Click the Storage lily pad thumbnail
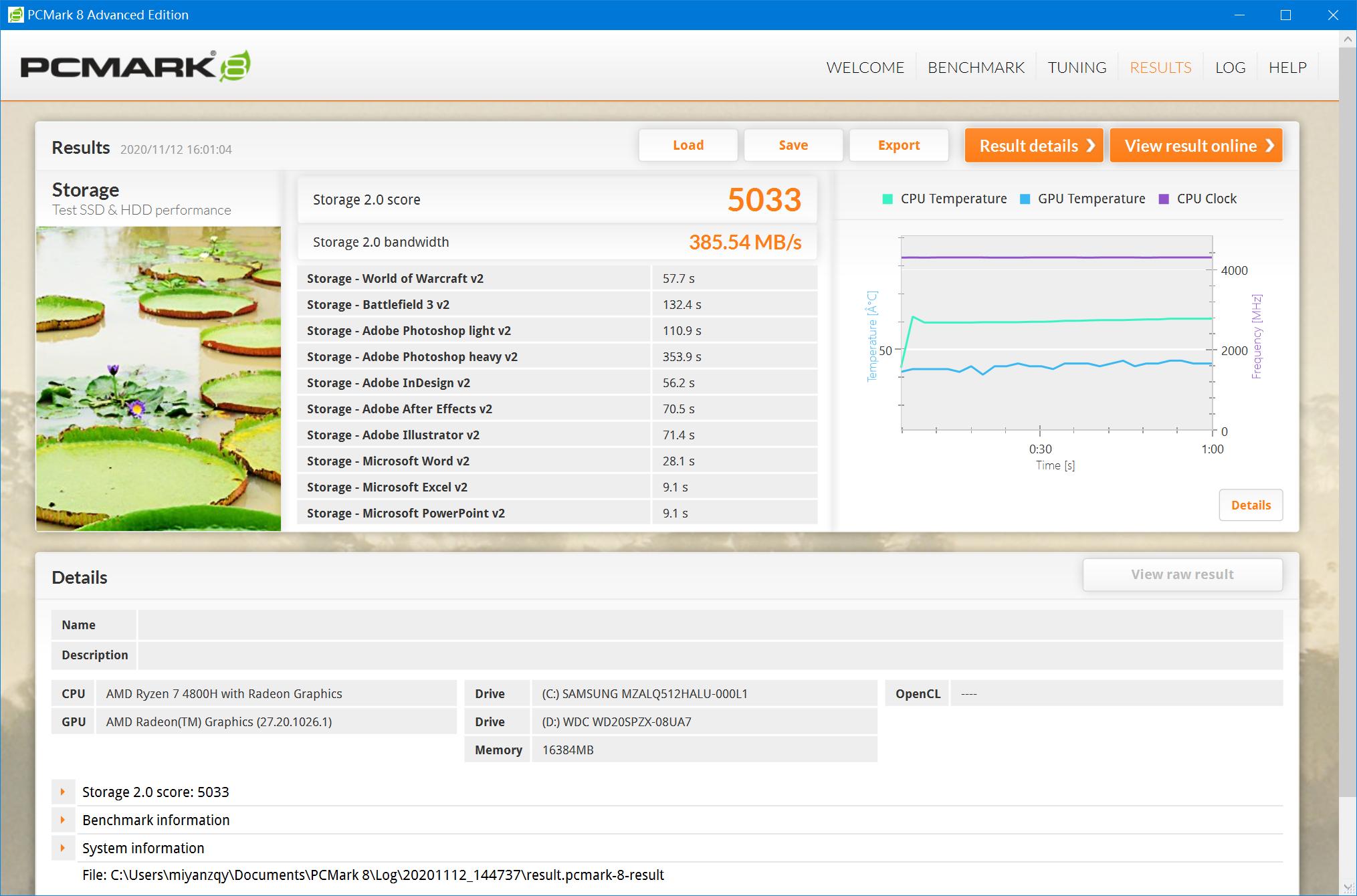 (159, 378)
